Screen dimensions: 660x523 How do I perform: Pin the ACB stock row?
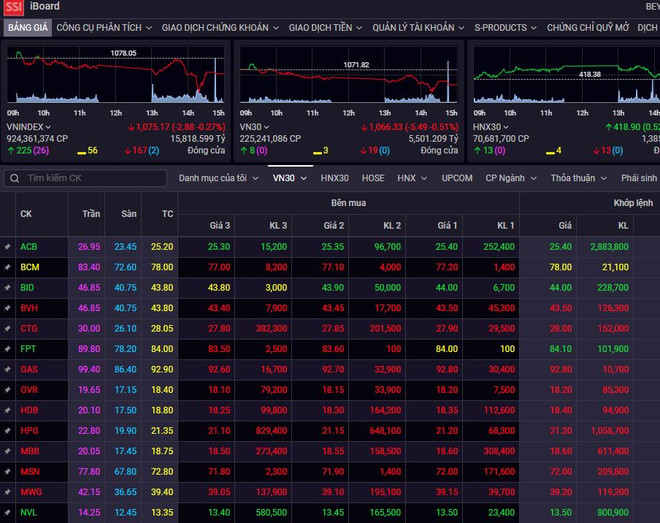click(8, 246)
